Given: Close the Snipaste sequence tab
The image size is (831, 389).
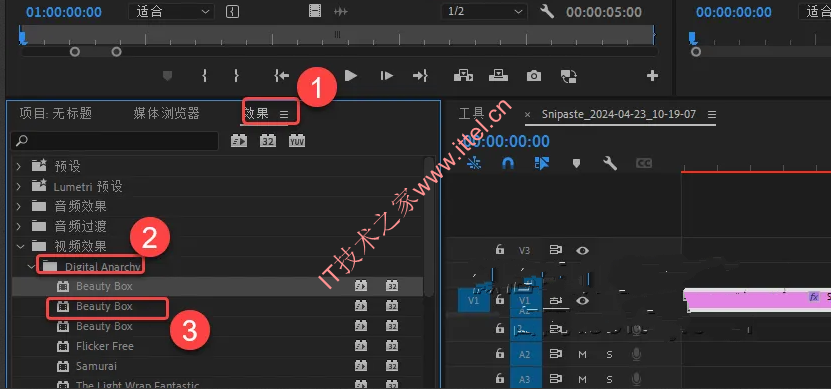Looking at the screenshot, I should [527, 114].
